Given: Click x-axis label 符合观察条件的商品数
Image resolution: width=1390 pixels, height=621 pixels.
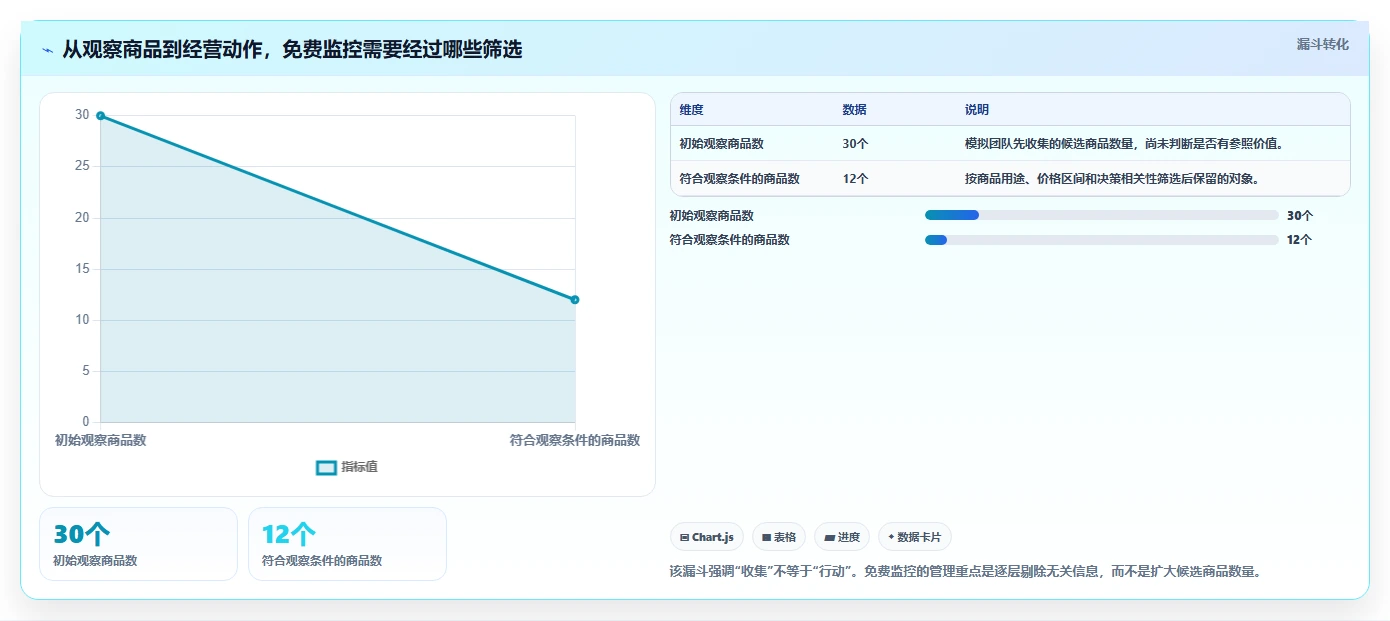Looking at the screenshot, I should [575, 440].
